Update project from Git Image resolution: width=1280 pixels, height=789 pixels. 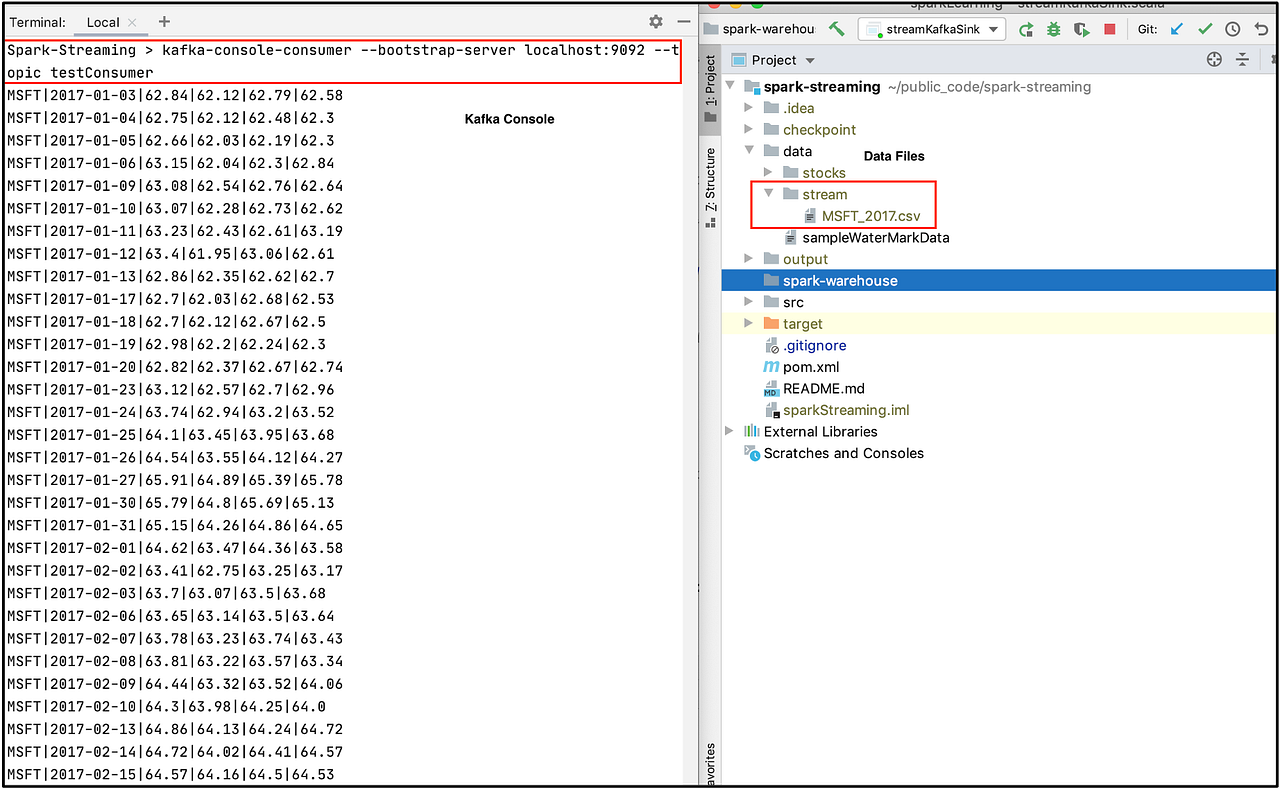[x=1178, y=29]
